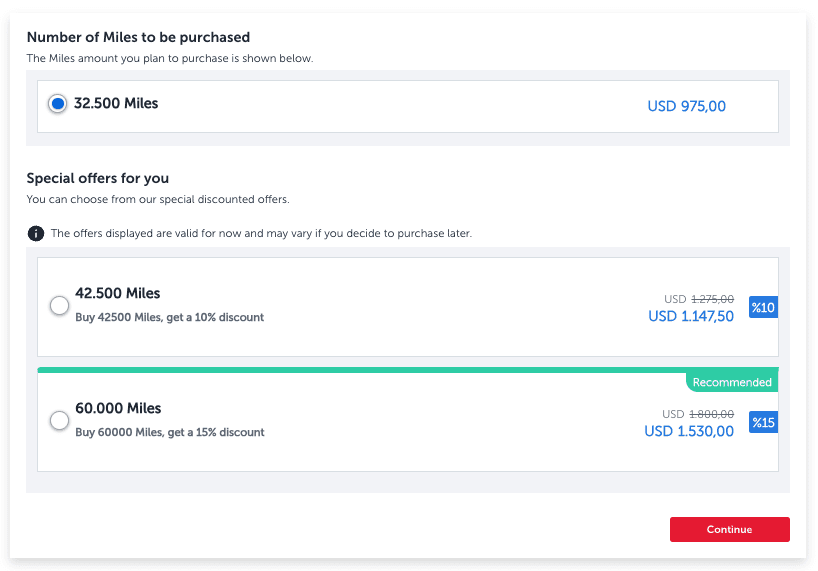This screenshot has width=818, height=571.
Task: Click the %15 discount badge
Action: (x=763, y=422)
